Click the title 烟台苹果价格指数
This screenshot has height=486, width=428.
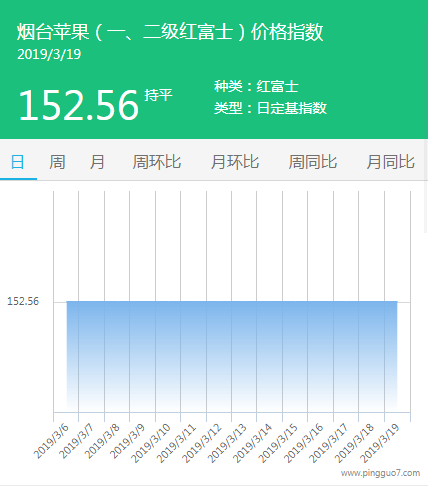coord(170,32)
